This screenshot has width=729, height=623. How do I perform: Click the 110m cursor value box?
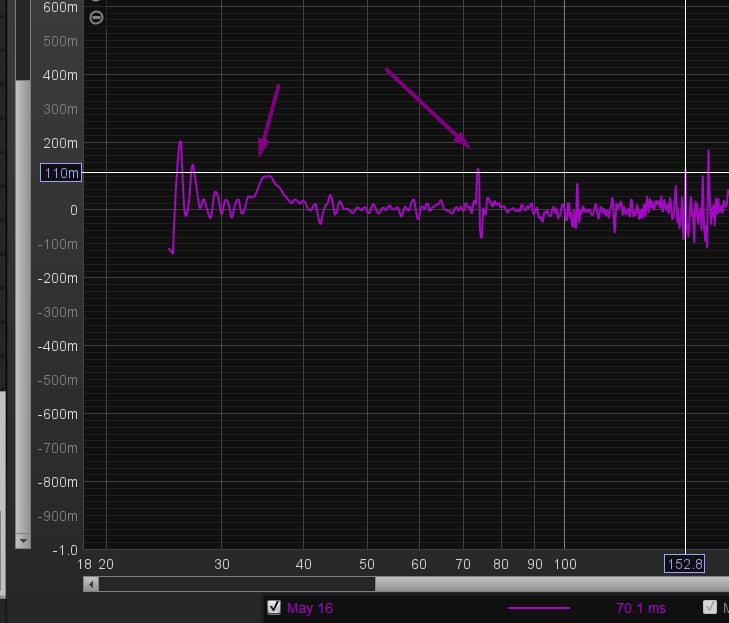click(x=61, y=173)
